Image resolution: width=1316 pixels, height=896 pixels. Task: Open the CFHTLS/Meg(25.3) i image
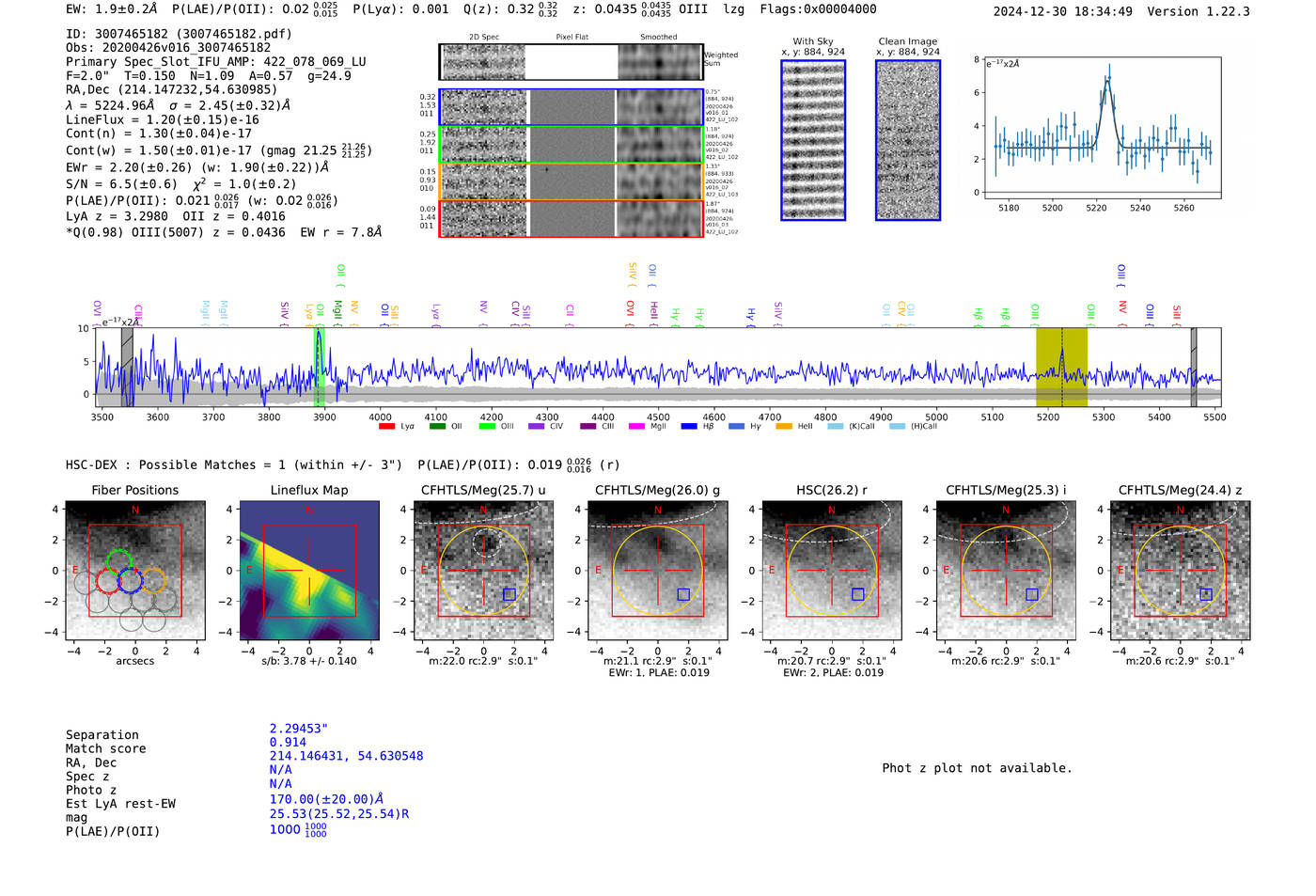click(x=1006, y=571)
